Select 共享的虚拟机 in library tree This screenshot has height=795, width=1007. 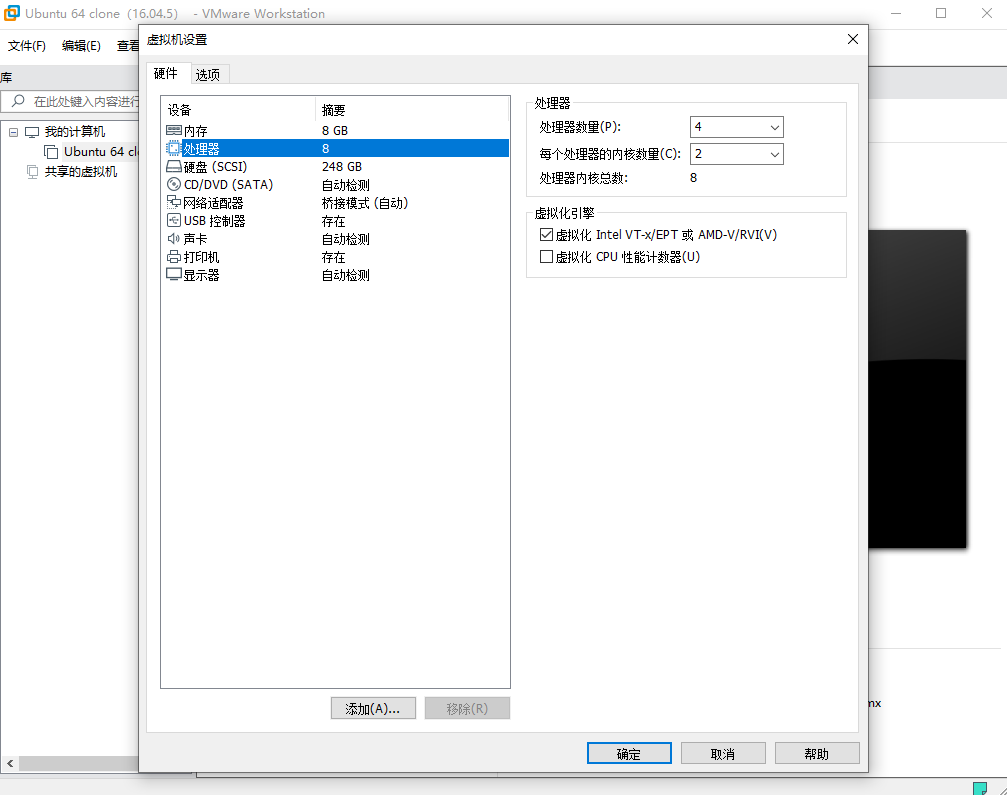click(x=81, y=171)
